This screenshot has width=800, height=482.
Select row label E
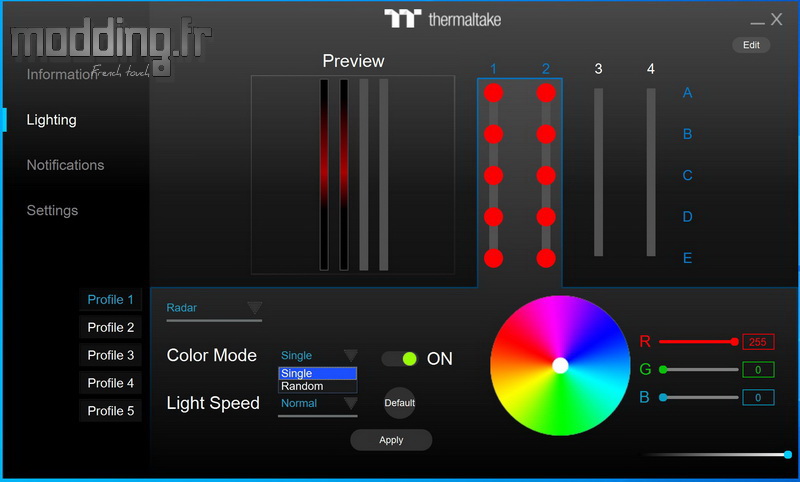pyautogui.click(x=687, y=258)
